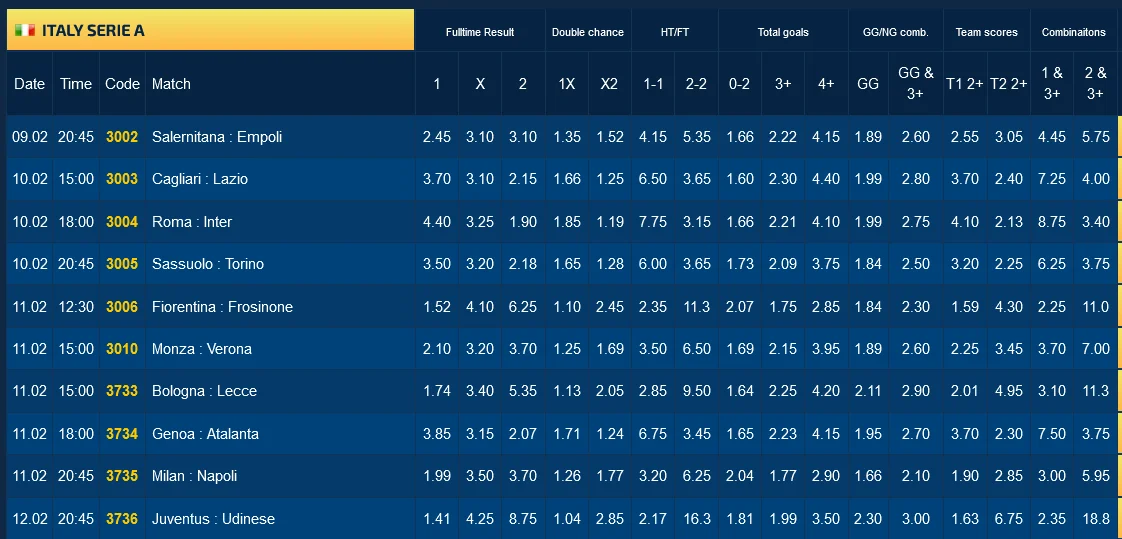
Task: Select GG & 3+ odds 2.80 for Cagliari : Lazio
Action: 916,179
